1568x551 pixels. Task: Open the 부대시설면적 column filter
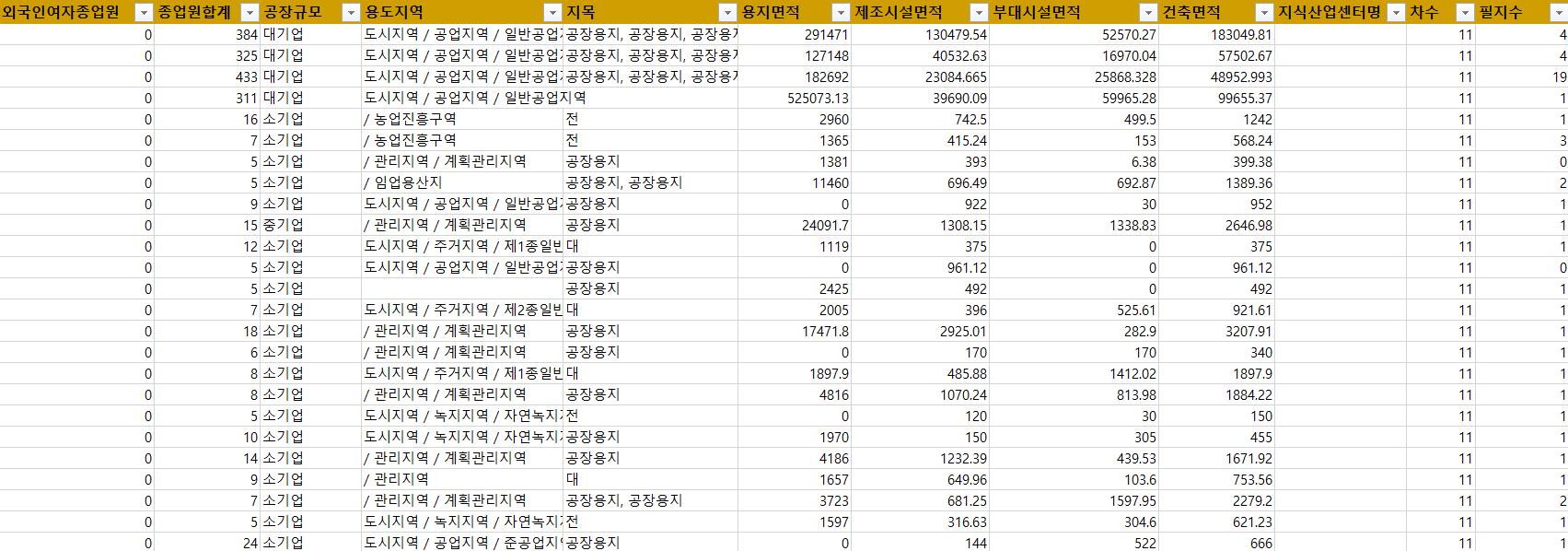tap(1147, 13)
